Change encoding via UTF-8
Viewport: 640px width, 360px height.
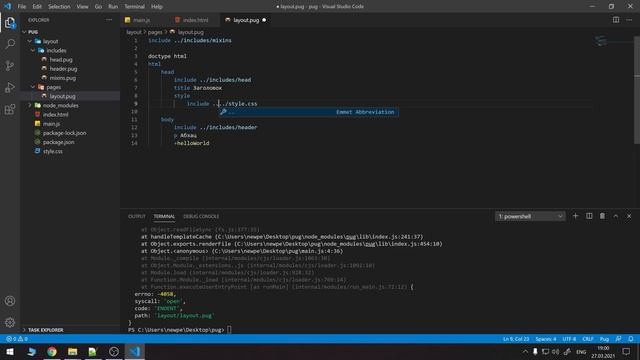pyautogui.click(x=569, y=339)
